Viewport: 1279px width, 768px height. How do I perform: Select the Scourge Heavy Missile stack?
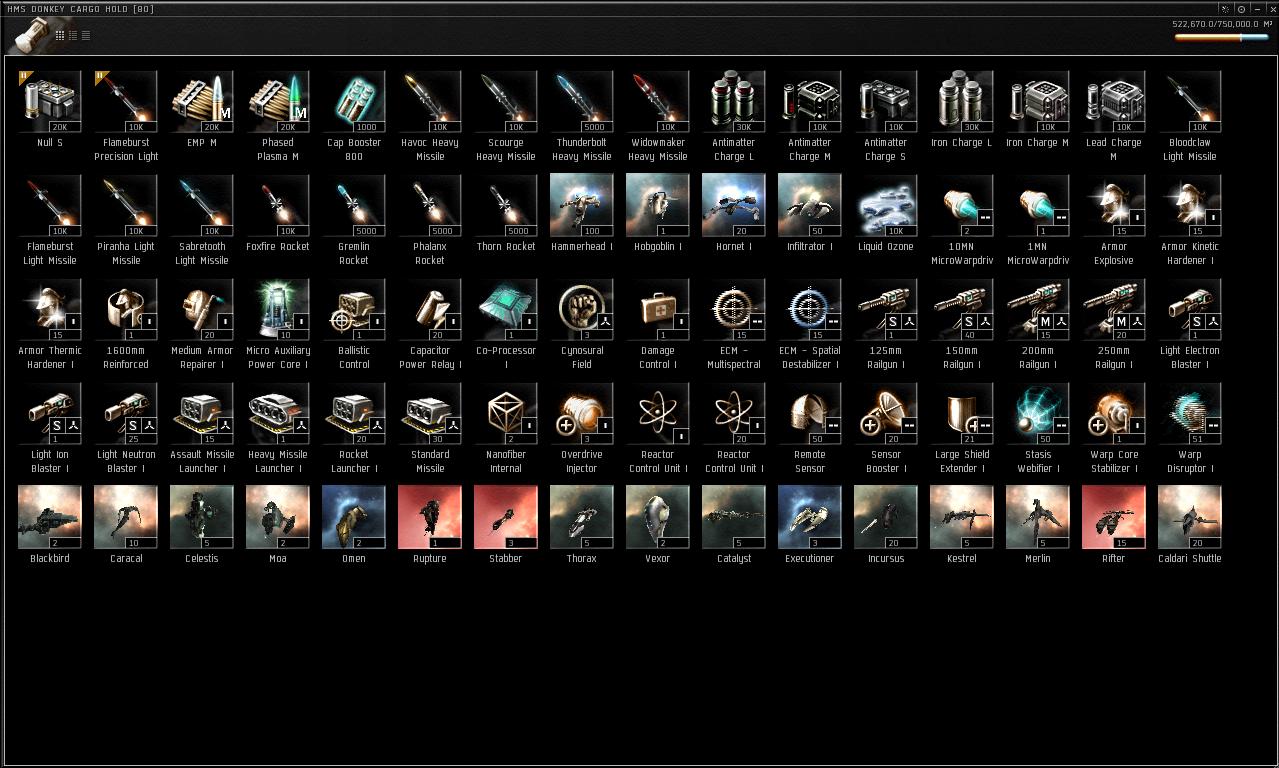506,101
